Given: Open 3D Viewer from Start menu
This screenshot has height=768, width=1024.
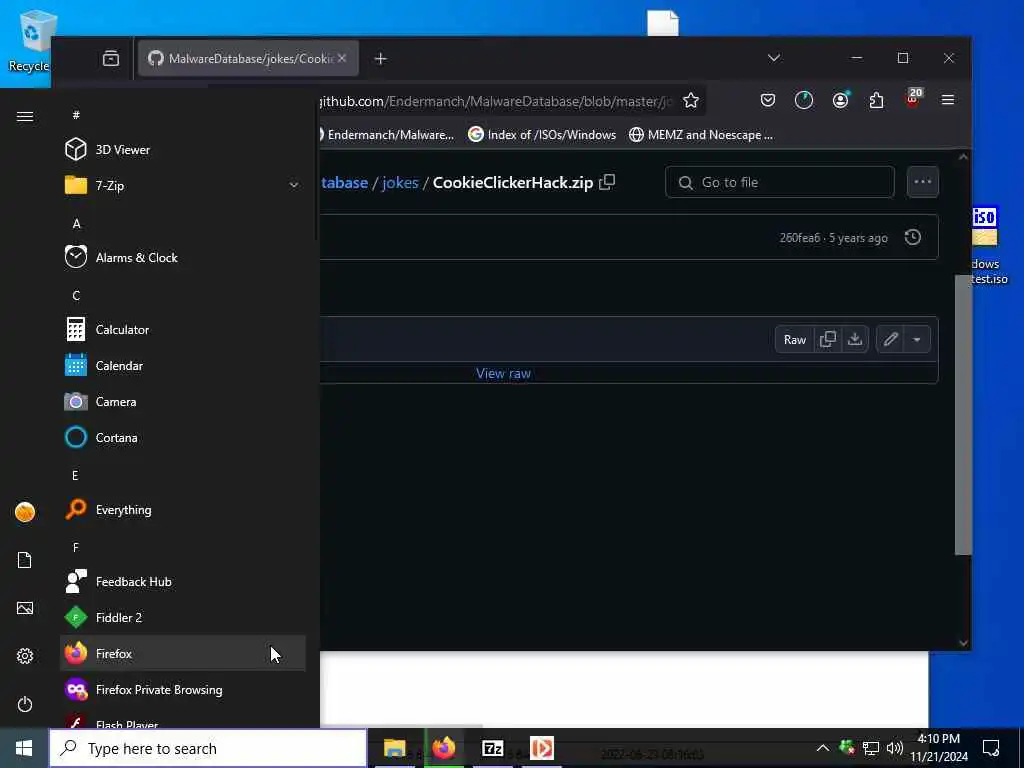Looking at the screenshot, I should (x=183, y=150).
